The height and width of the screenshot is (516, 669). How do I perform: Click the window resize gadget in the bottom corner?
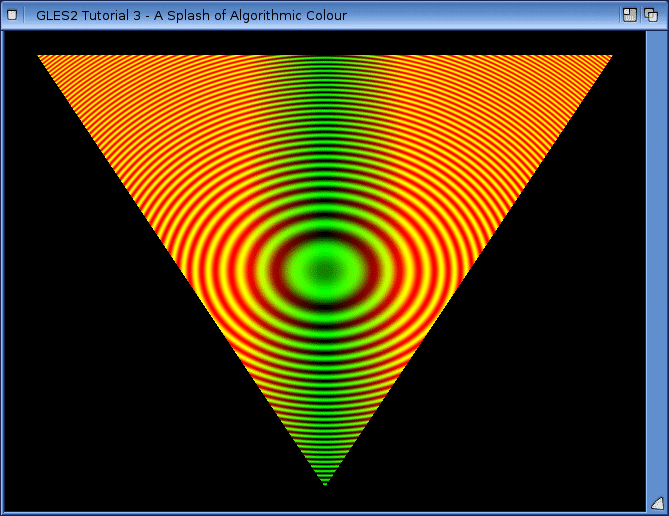[x=657, y=503]
